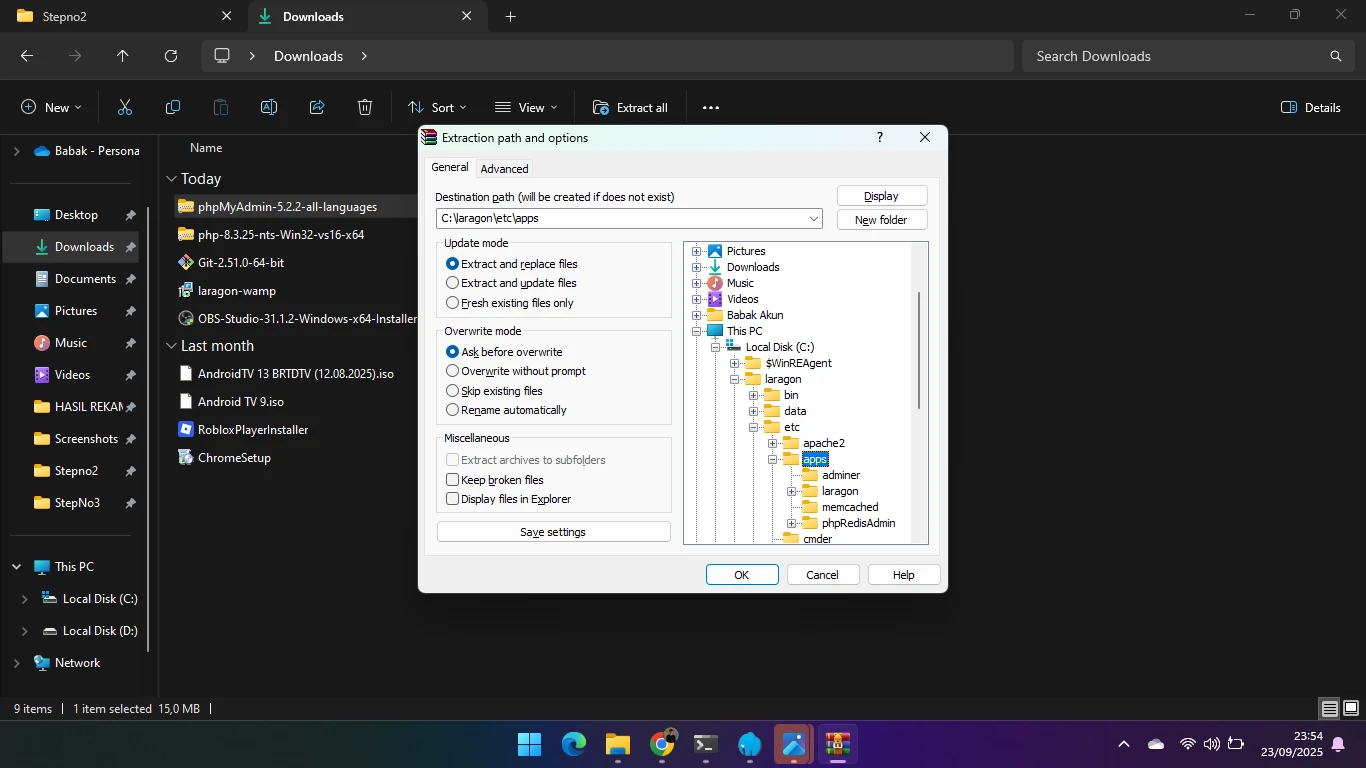
Task: Open the Sort menu in toolbar
Action: [437, 107]
